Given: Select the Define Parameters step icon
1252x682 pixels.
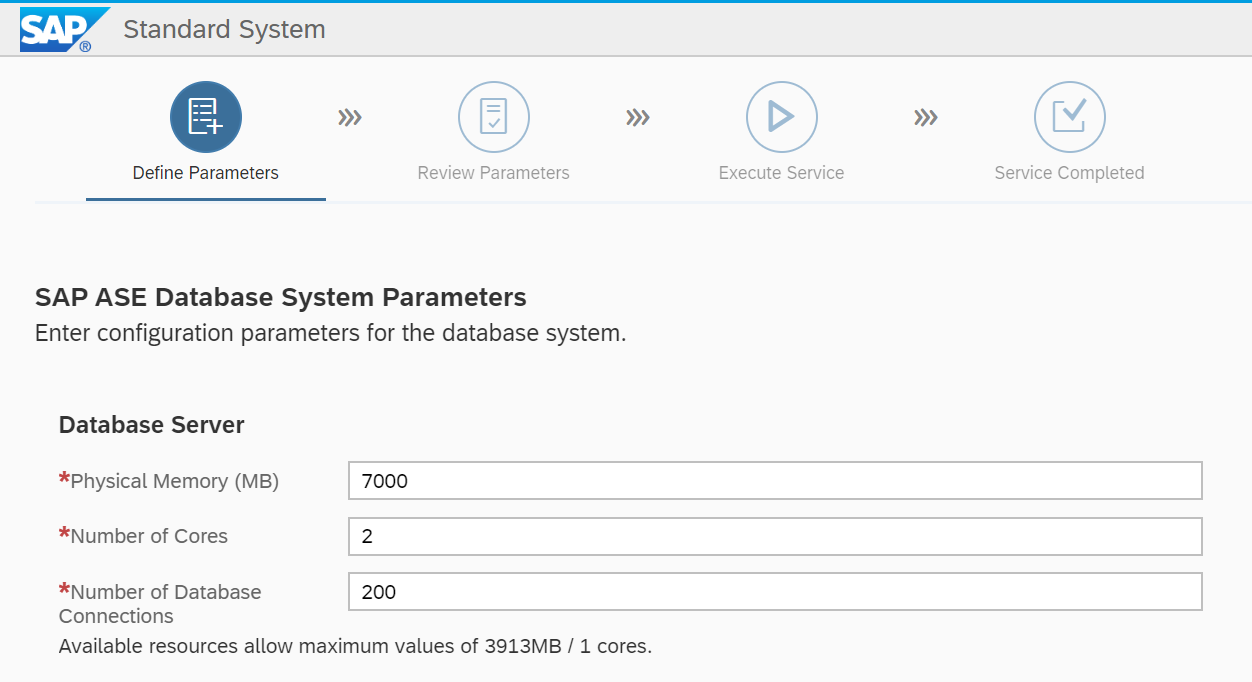Looking at the screenshot, I should pos(206,117).
